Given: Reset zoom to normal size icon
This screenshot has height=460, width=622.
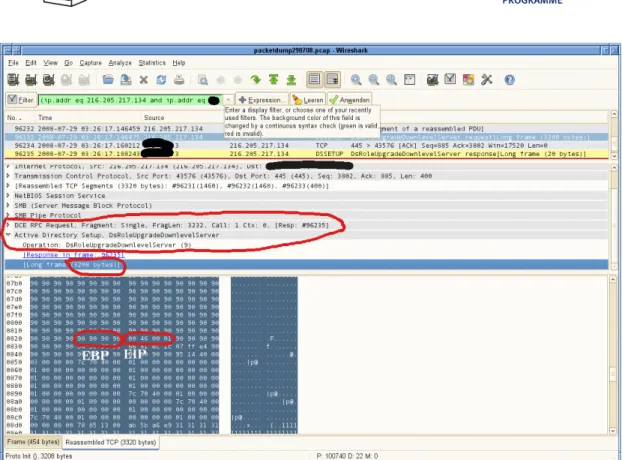Looking at the screenshot, I should point(392,80).
